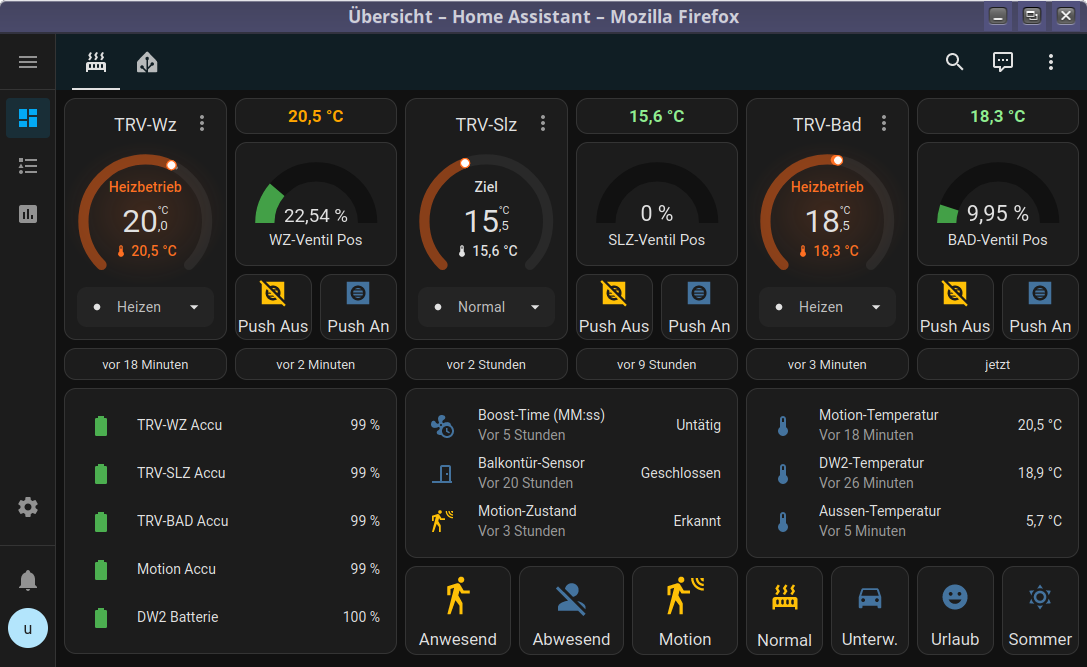Switch to the second dashboard view tab
The image size is (1087, 667).
tap(147, 62)
